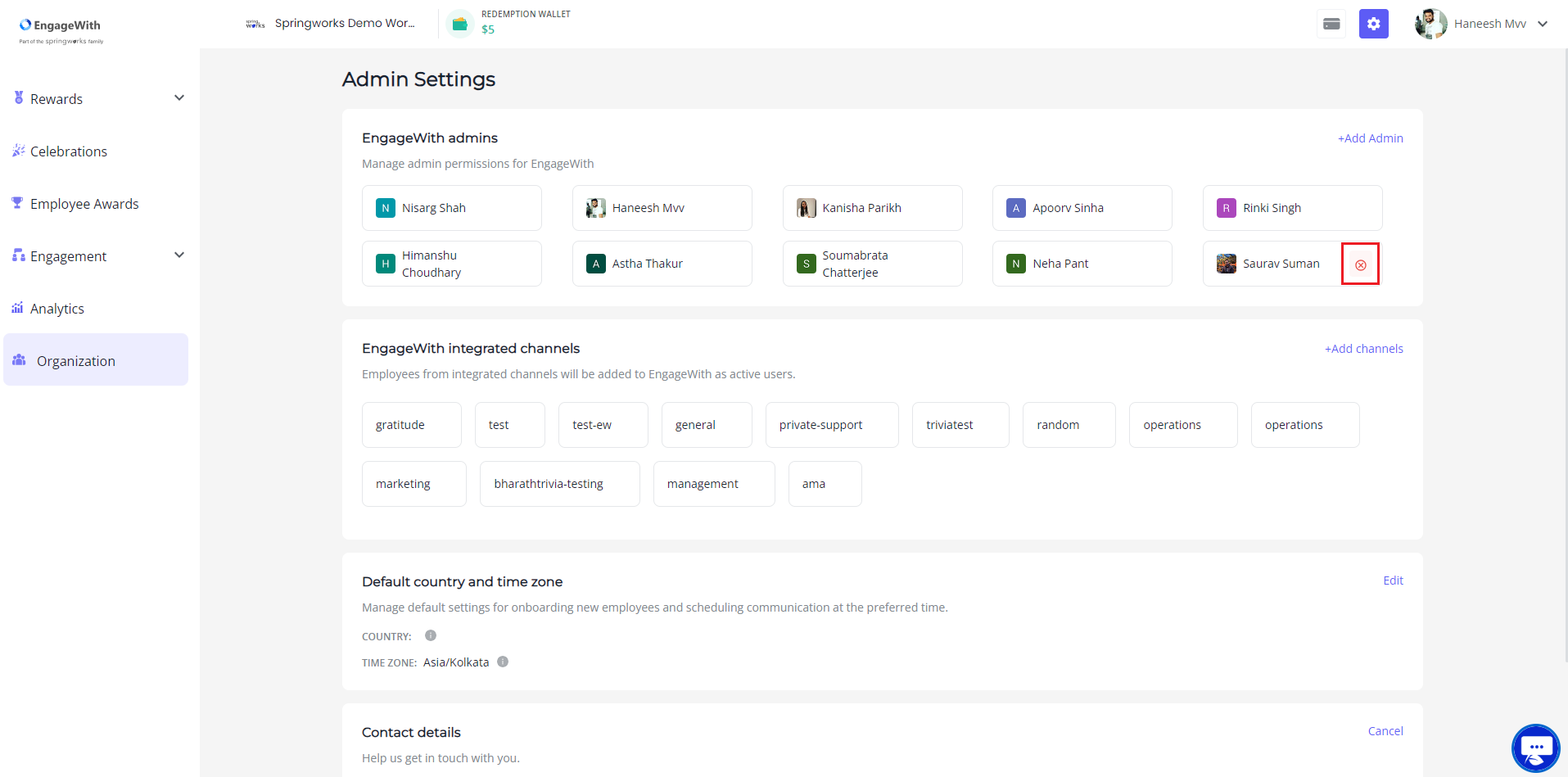Select the bharathtrivia-testing channel chip
This screenshot has height=777, width=1568.
pos(560,484)
